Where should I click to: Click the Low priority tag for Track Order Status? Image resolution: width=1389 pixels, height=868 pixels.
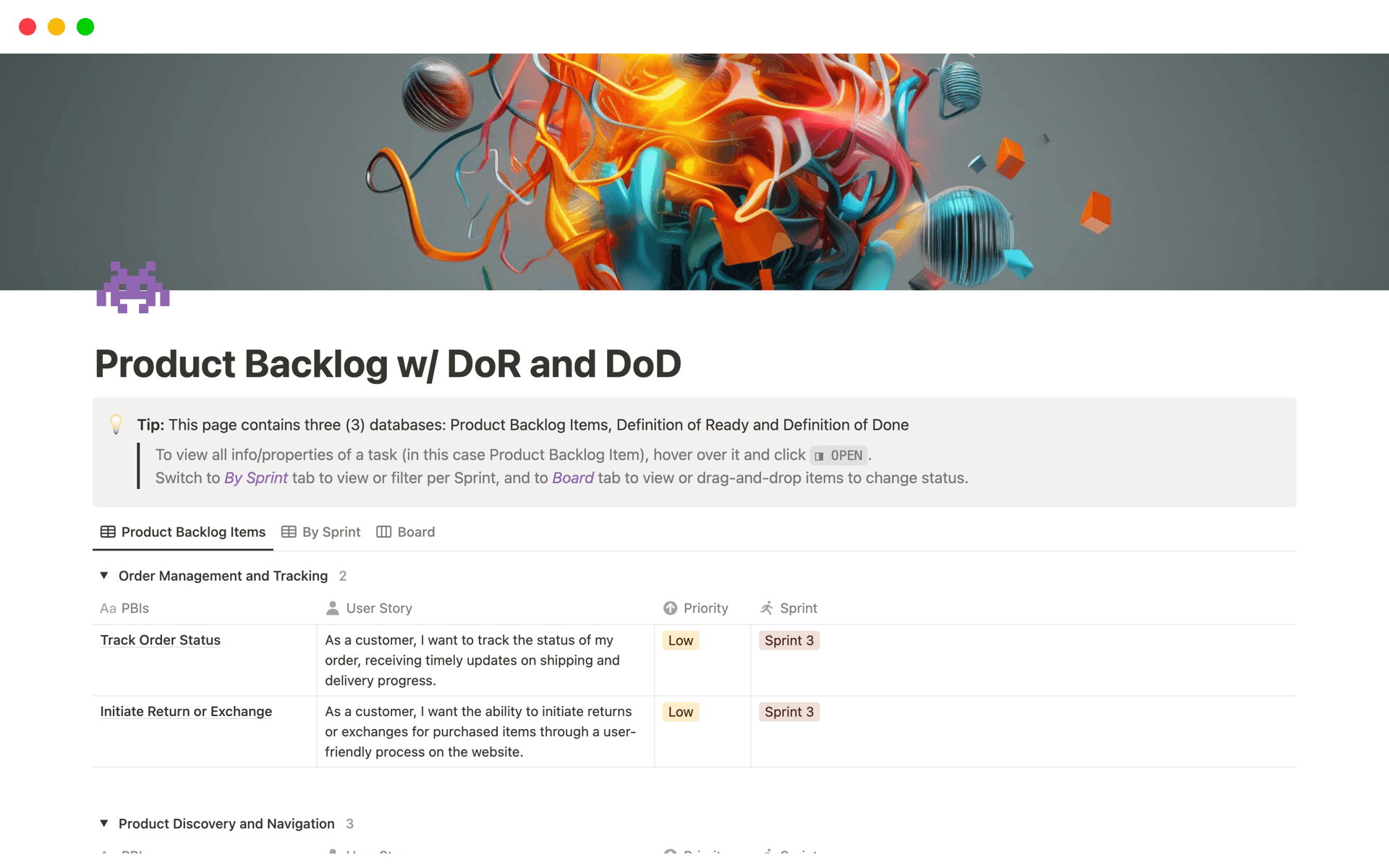click(681, 641)
